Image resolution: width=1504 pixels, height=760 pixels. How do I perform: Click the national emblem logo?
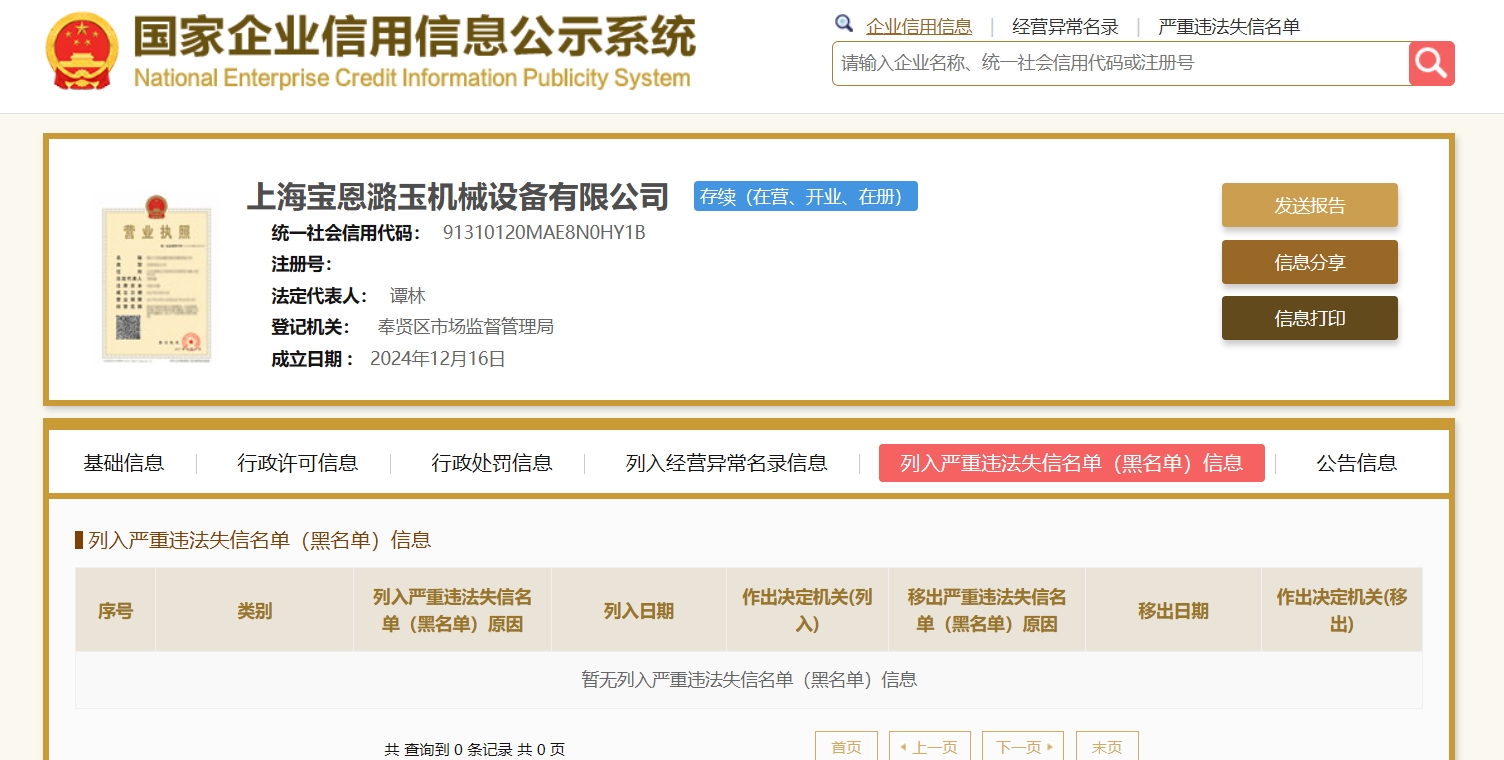pyautogui.click(x=82, y=49)
